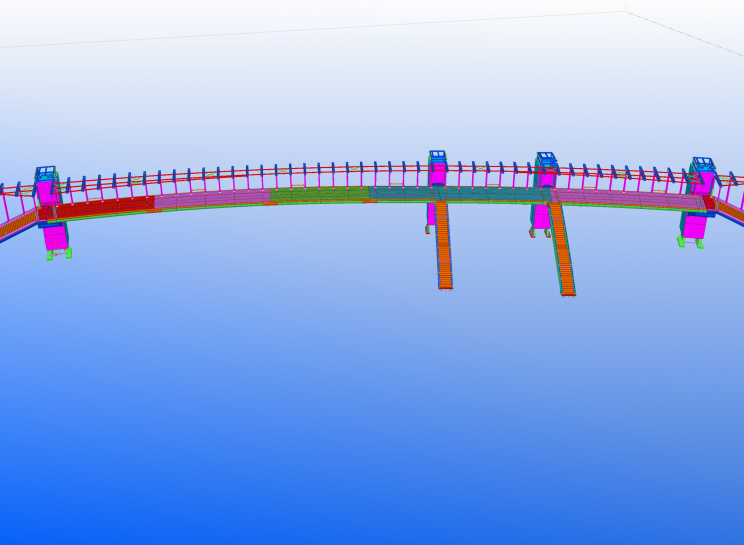
Task: Select purple deck section between red and green
Action: (x=213, y=199)
